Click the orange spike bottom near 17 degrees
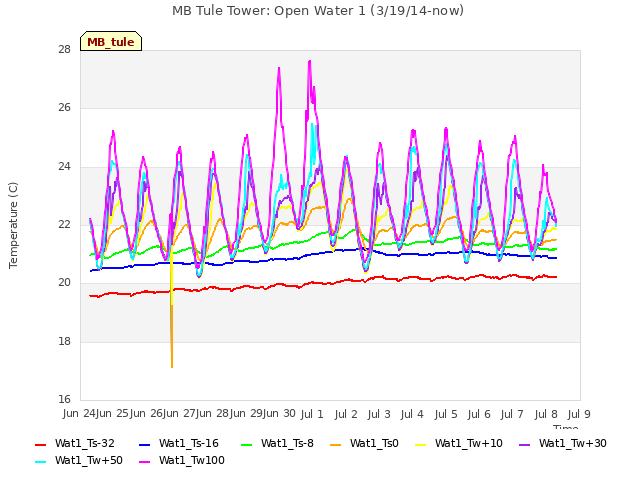The image size is (640, 480). coord(172,366)
